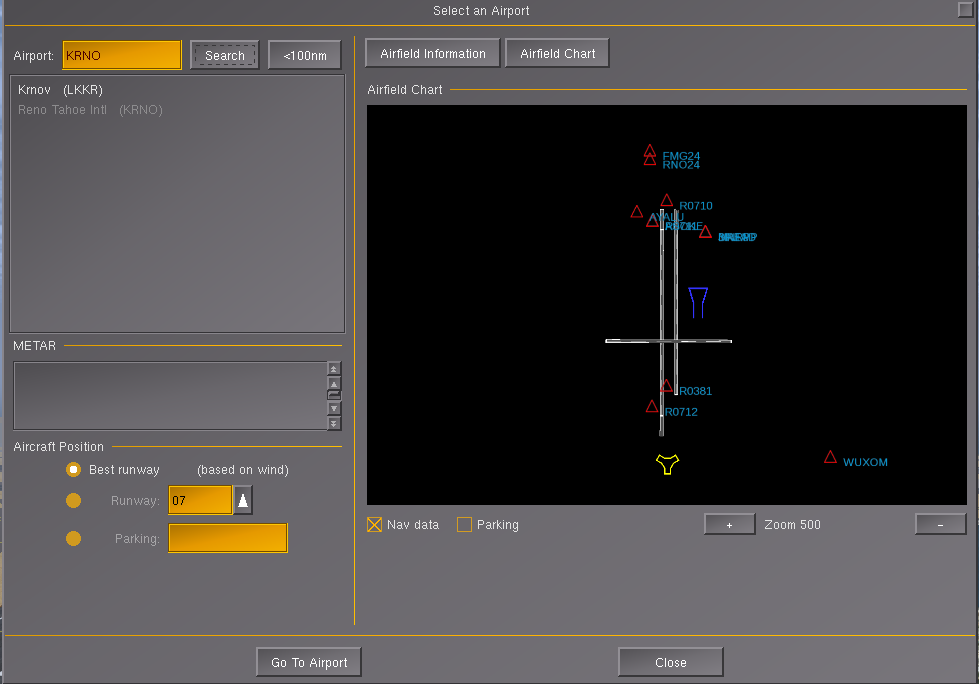Select the Parking radio button

[x=74, y=538]
